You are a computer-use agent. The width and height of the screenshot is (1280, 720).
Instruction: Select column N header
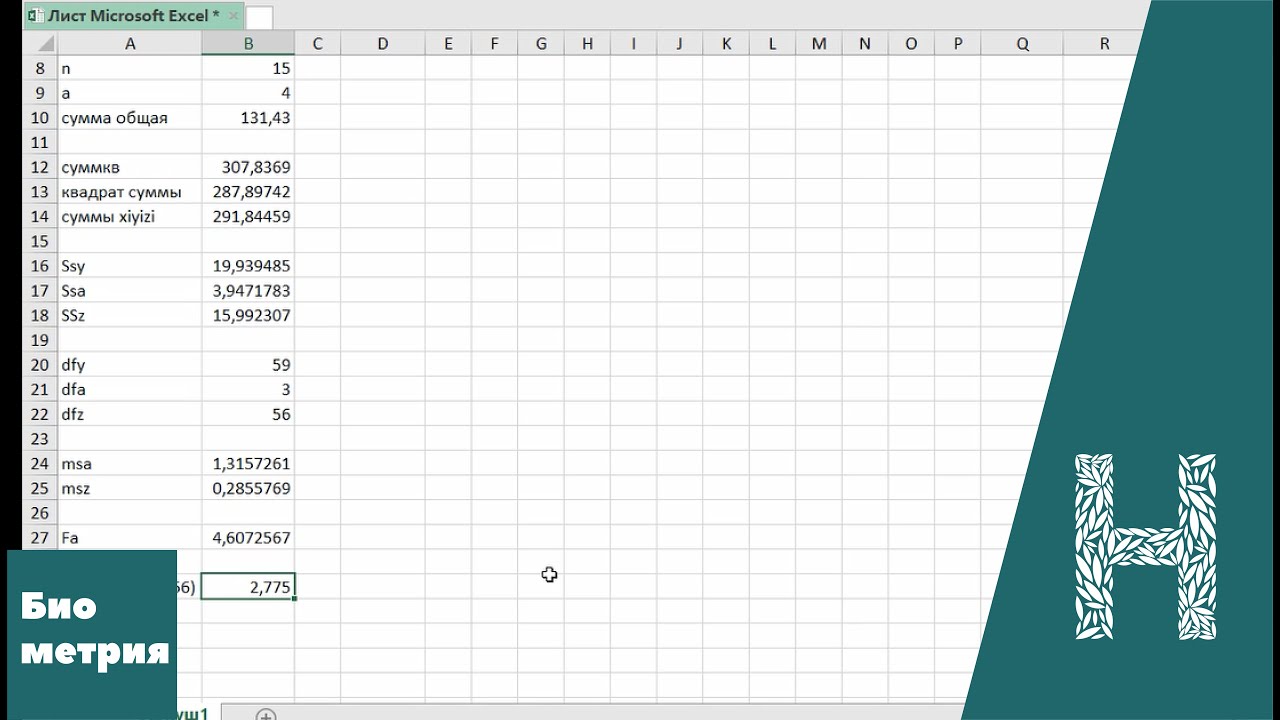click(865, 44)
